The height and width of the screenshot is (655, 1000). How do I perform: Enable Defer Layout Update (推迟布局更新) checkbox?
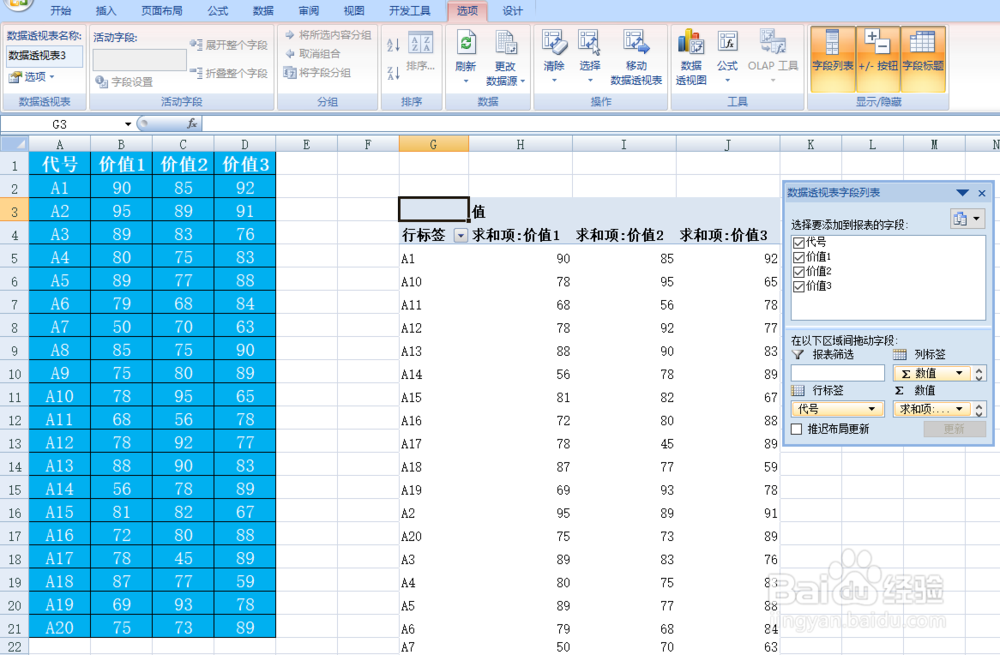point(797,429)
